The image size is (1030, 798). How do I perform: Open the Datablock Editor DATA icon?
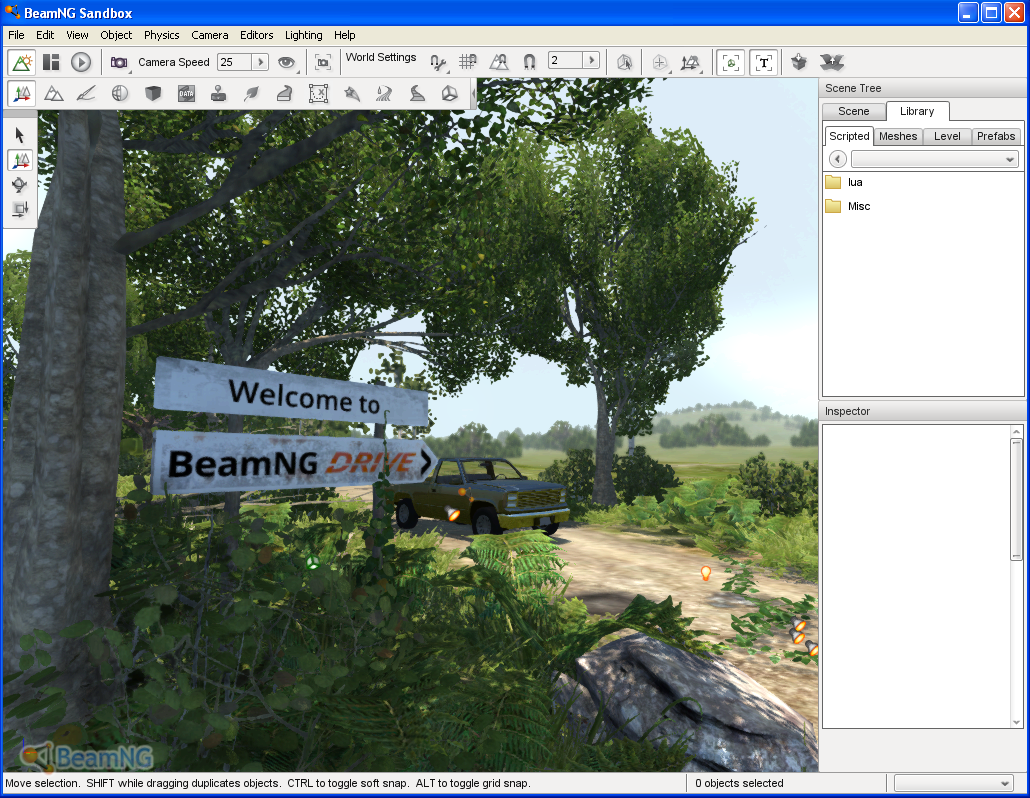point(187,94)
